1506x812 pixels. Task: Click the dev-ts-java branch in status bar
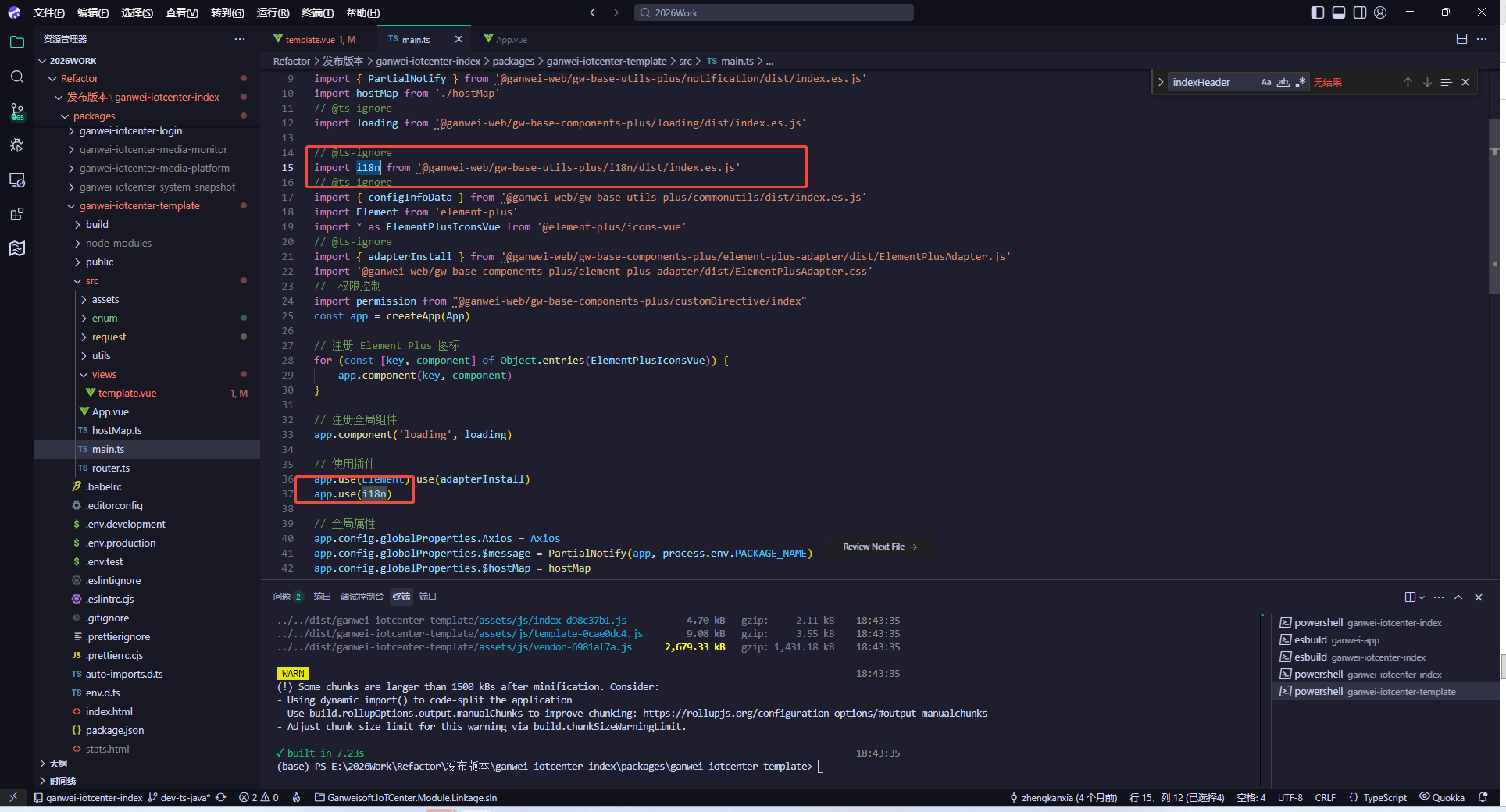point(180,797)
